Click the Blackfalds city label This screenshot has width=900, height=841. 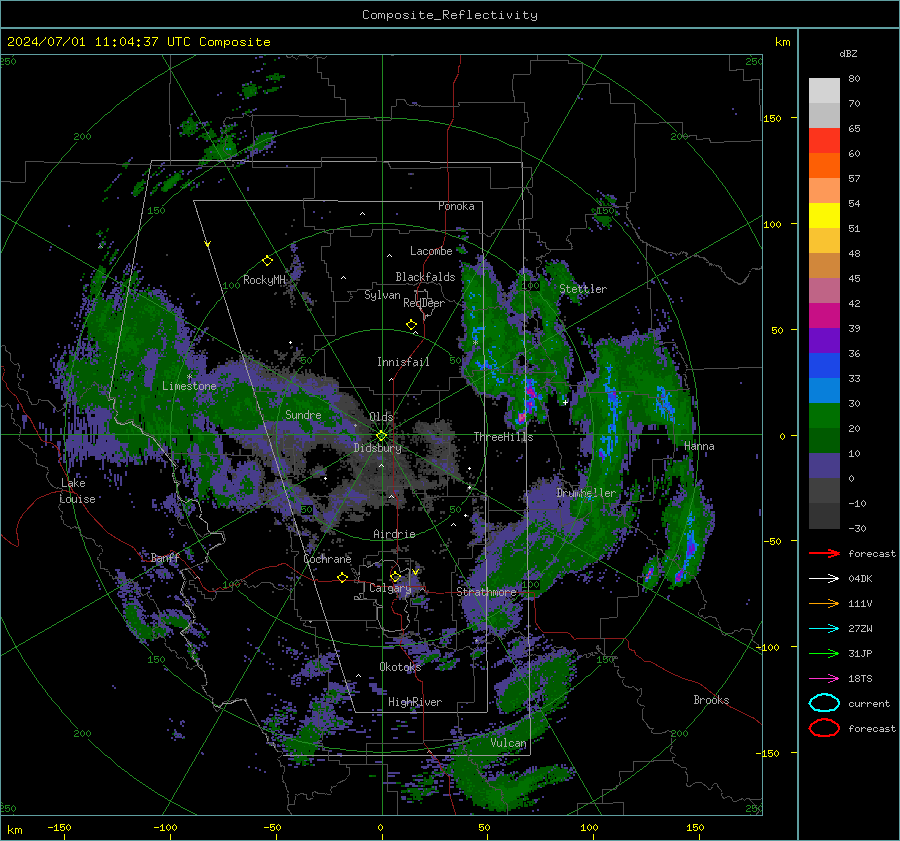click(x=425, y=277)
